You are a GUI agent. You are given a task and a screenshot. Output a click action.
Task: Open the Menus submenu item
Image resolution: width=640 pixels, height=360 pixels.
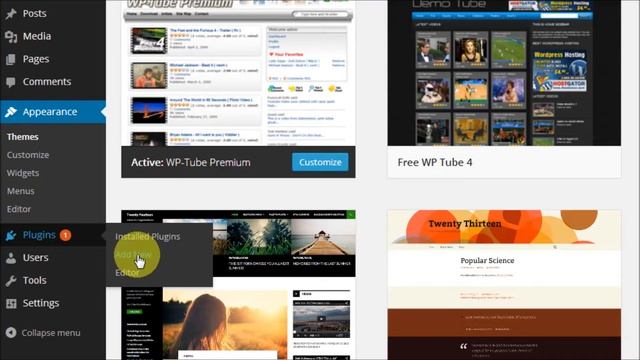click(x=20, y=191)
